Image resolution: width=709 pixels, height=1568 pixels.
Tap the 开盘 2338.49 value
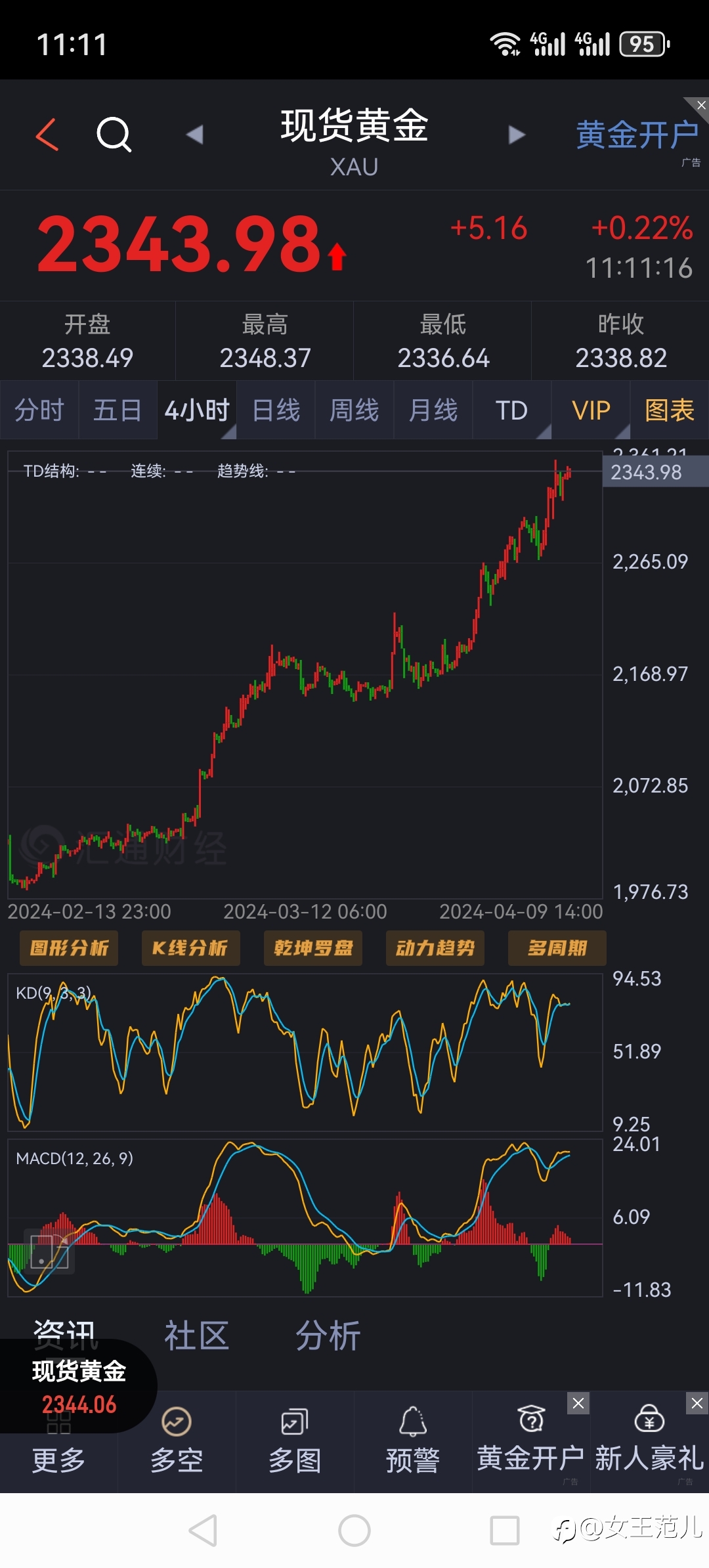[87, 358]
